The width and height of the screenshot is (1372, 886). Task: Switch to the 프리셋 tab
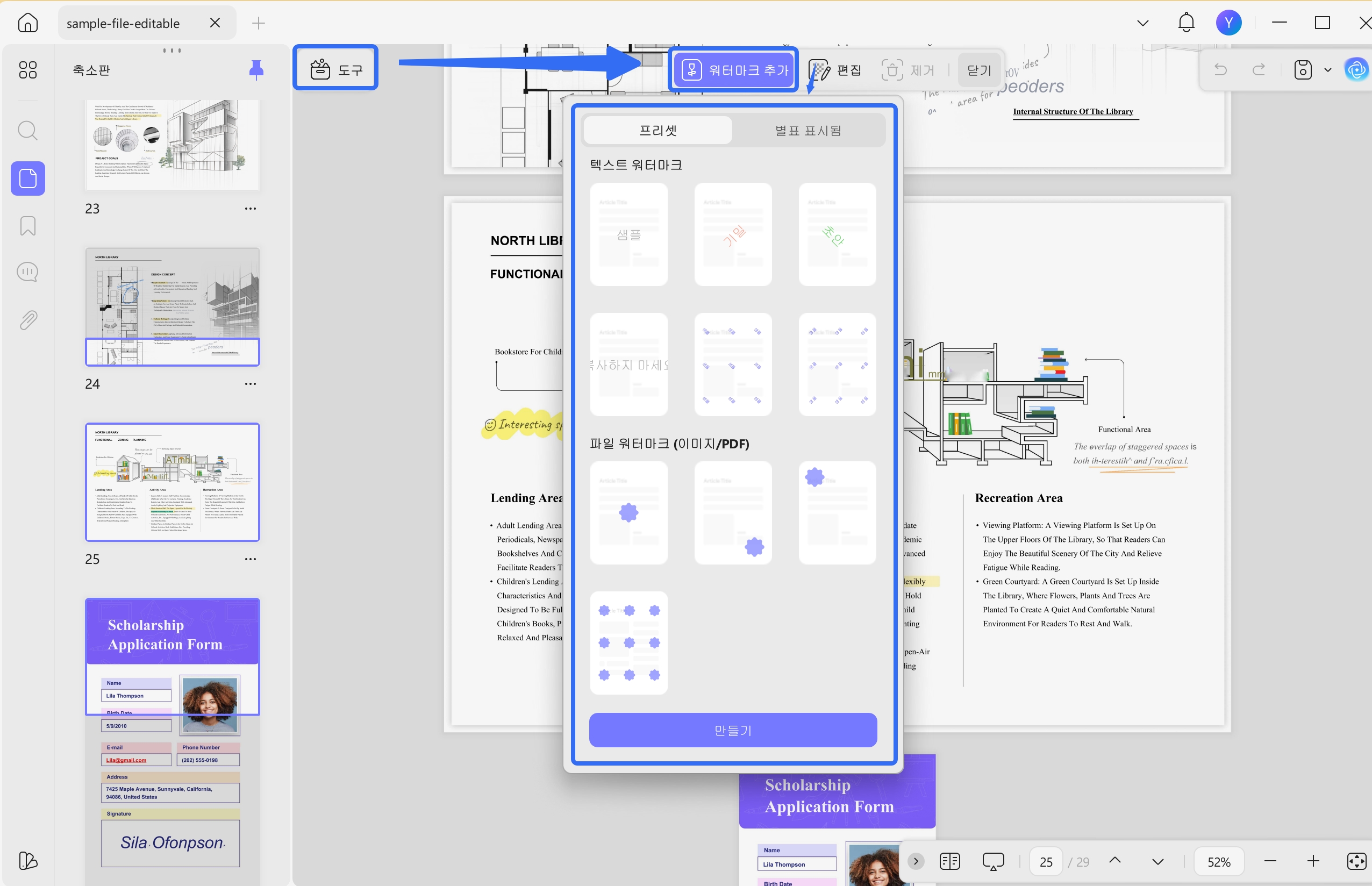point(658,131)
